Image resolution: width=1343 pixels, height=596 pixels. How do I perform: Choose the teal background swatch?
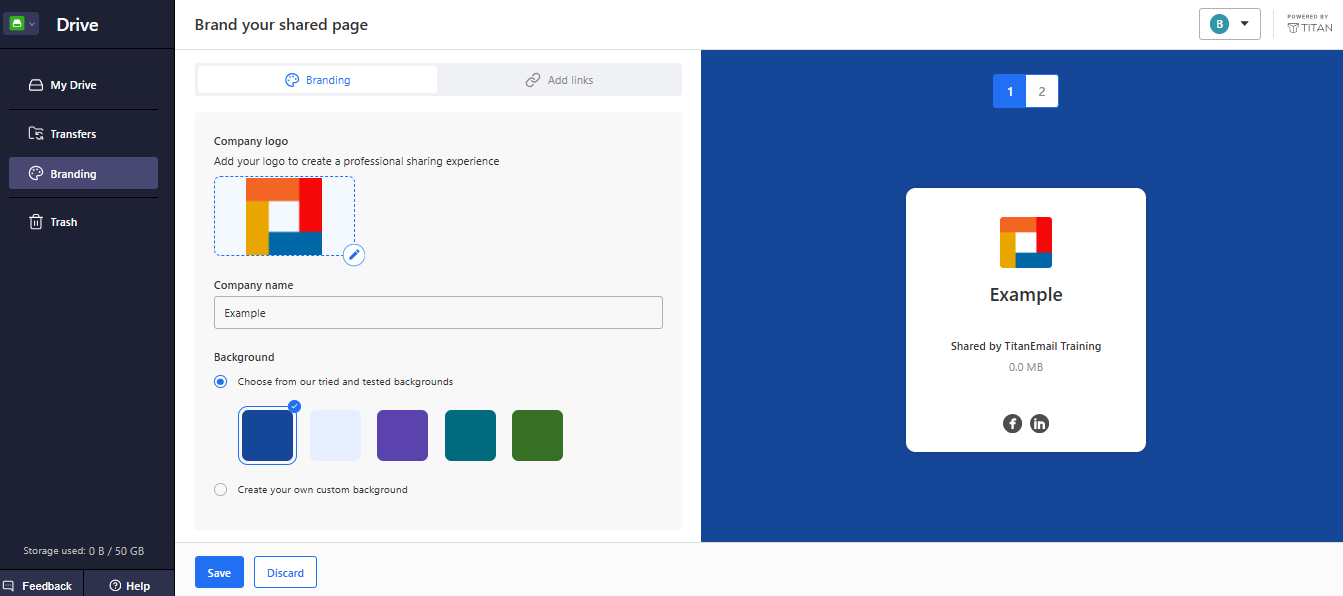point(470,436)
